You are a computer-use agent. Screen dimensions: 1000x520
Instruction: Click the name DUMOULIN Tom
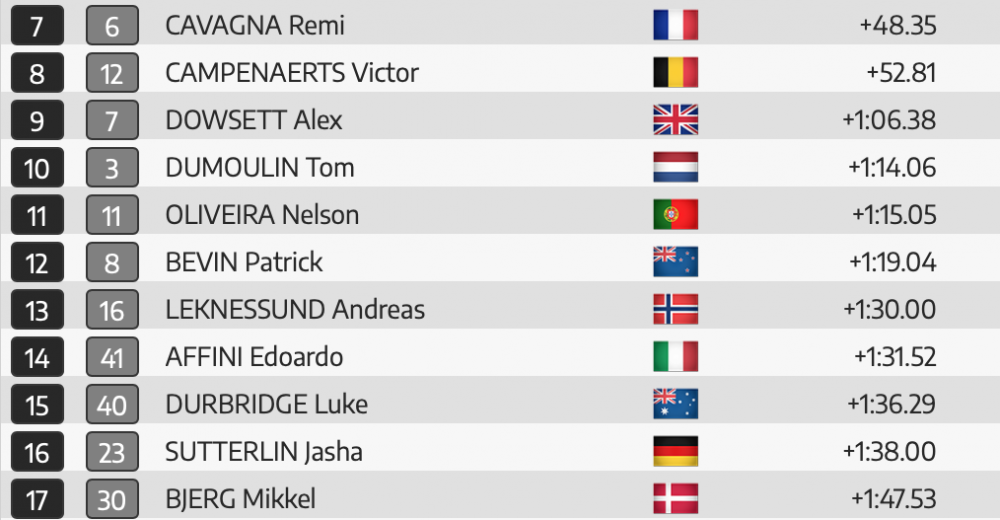pos(260,167)
